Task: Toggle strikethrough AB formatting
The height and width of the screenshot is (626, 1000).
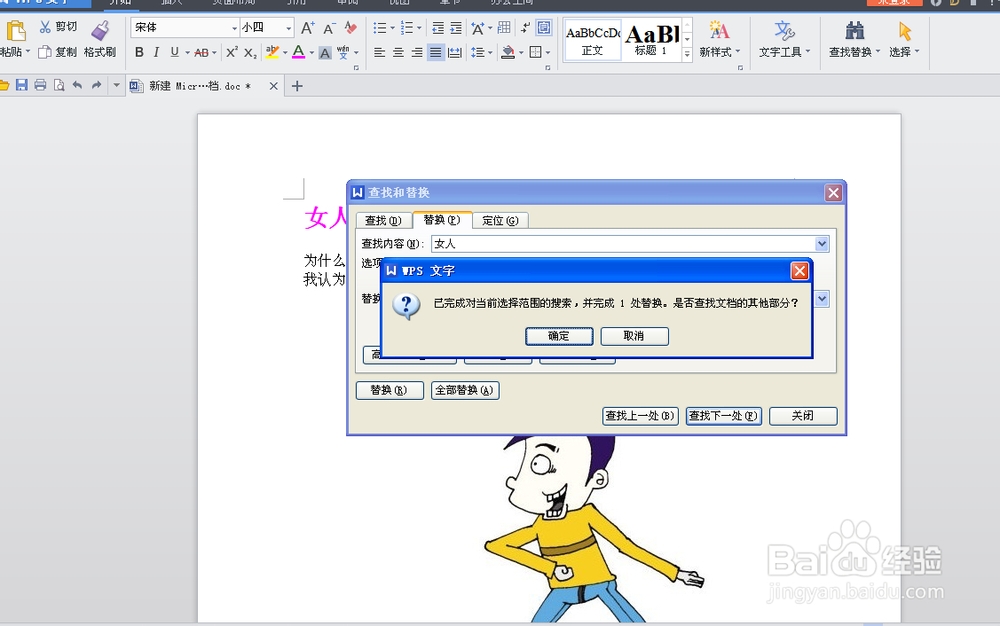Action: (201, 52)
